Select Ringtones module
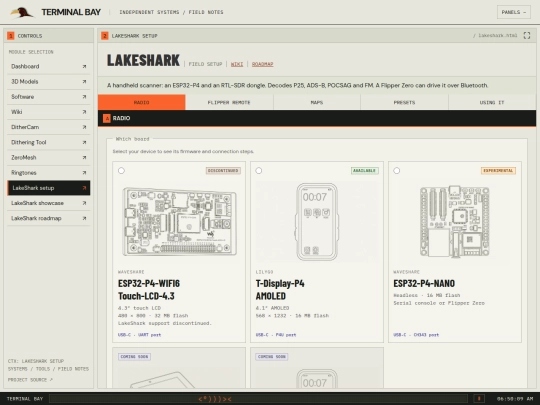 pos(49,173)
